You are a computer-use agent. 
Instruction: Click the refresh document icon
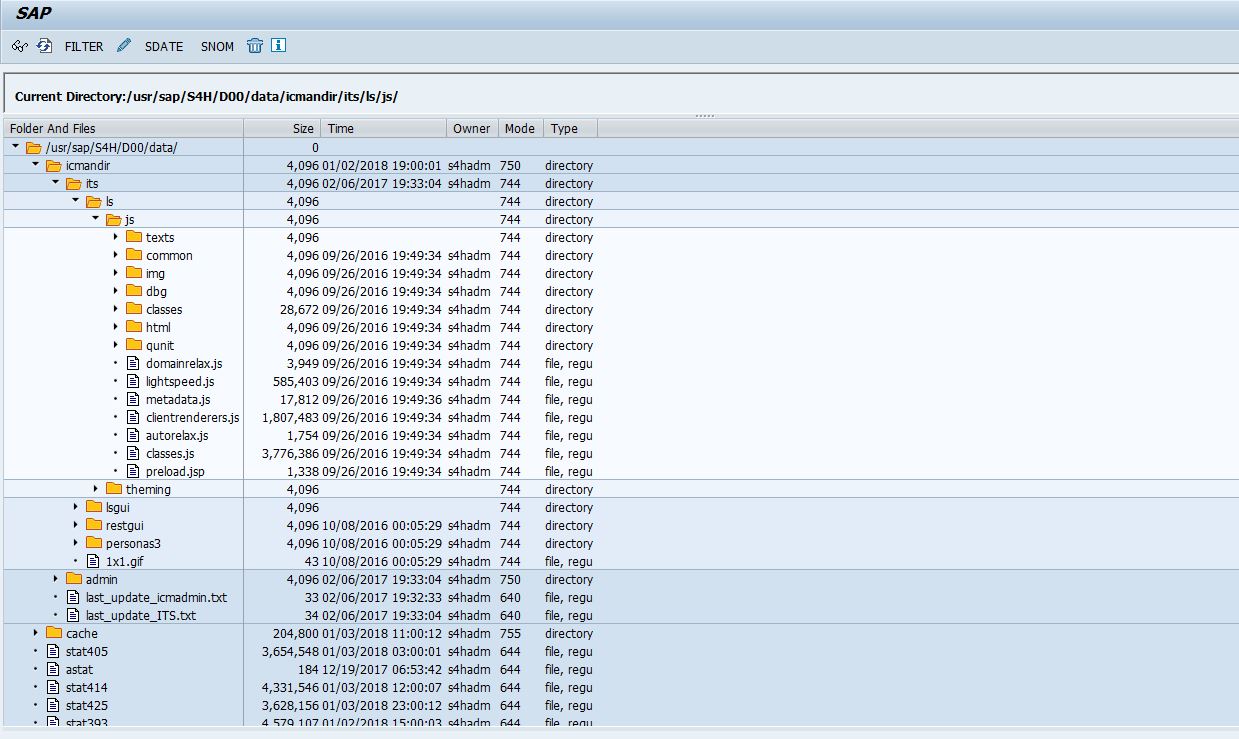point(44,45)
